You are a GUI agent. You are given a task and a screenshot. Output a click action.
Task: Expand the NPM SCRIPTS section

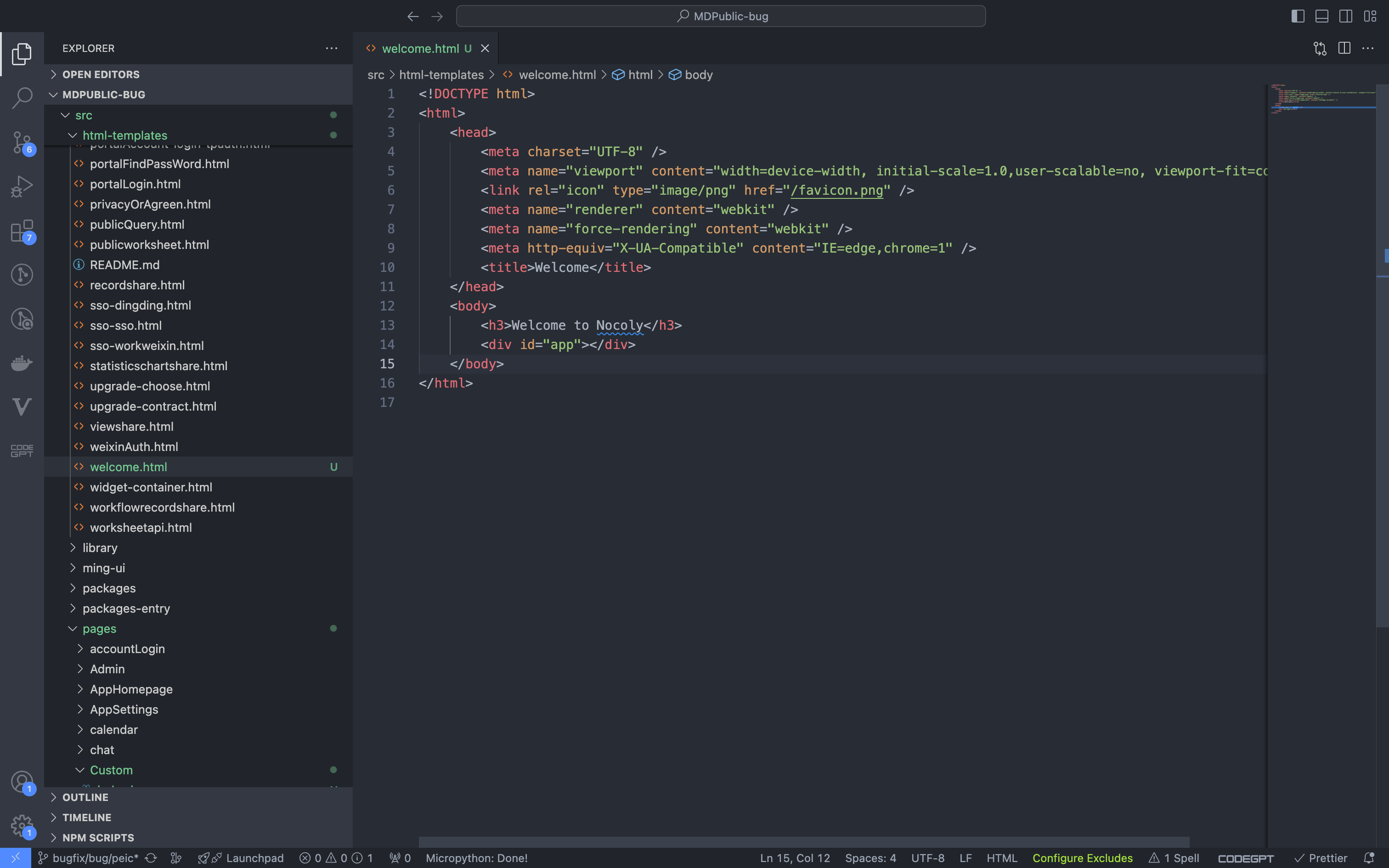coord(198,838)
